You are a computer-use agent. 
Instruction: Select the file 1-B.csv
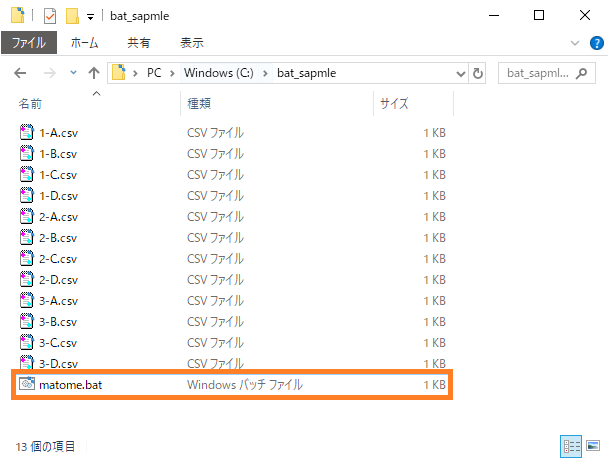[x=58, y=154]
